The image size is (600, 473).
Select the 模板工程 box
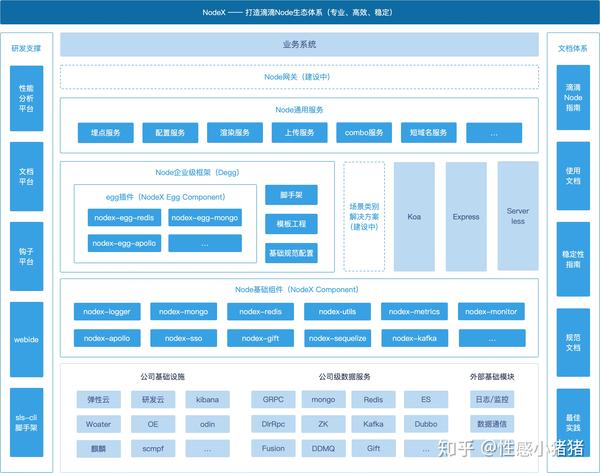(x=291, y=224)
